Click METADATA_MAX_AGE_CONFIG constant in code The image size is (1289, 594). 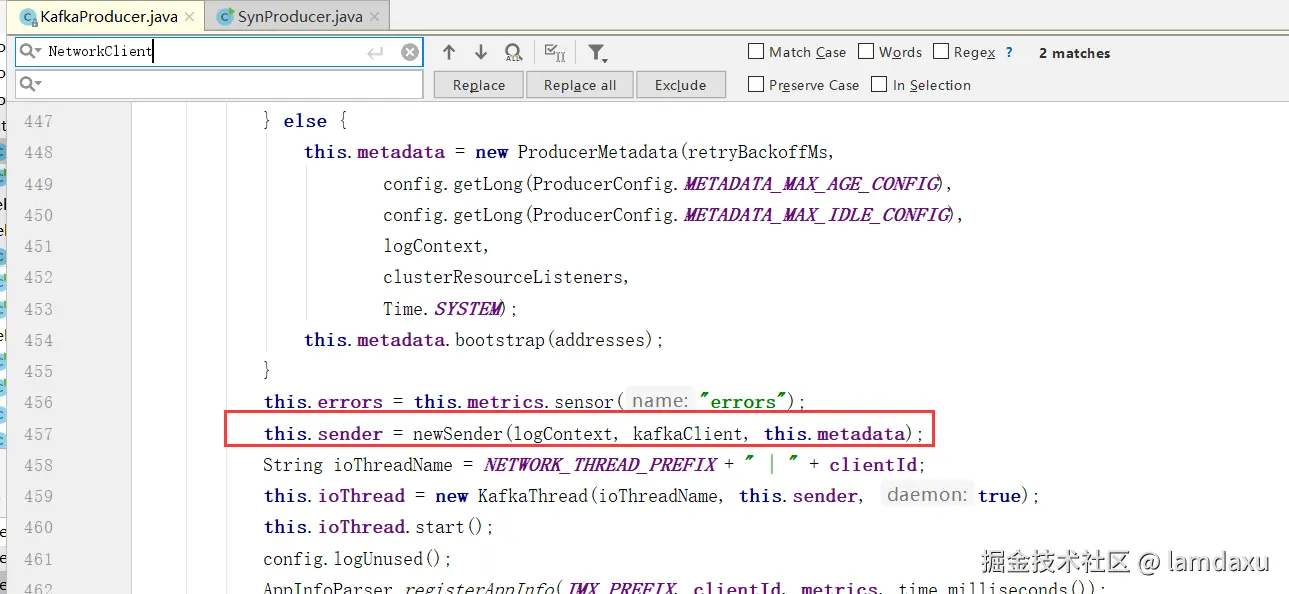coord(811,184)
